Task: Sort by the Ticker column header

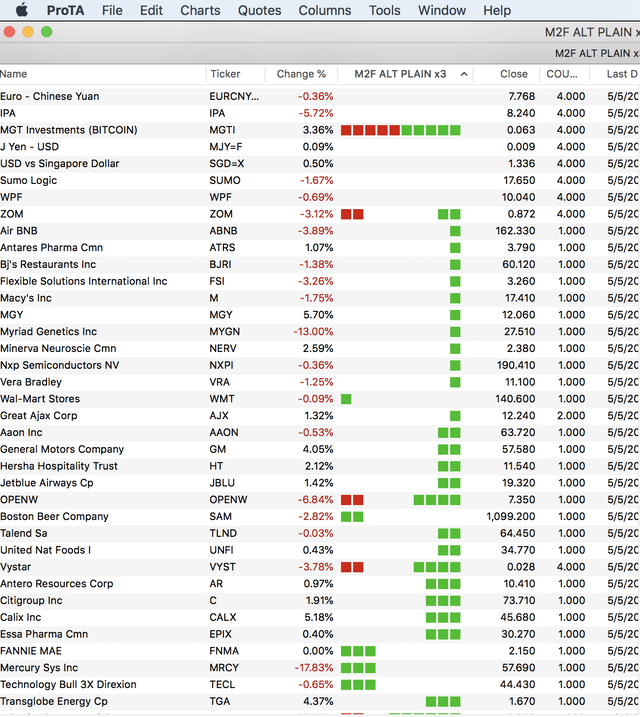Action: point(235,74)
